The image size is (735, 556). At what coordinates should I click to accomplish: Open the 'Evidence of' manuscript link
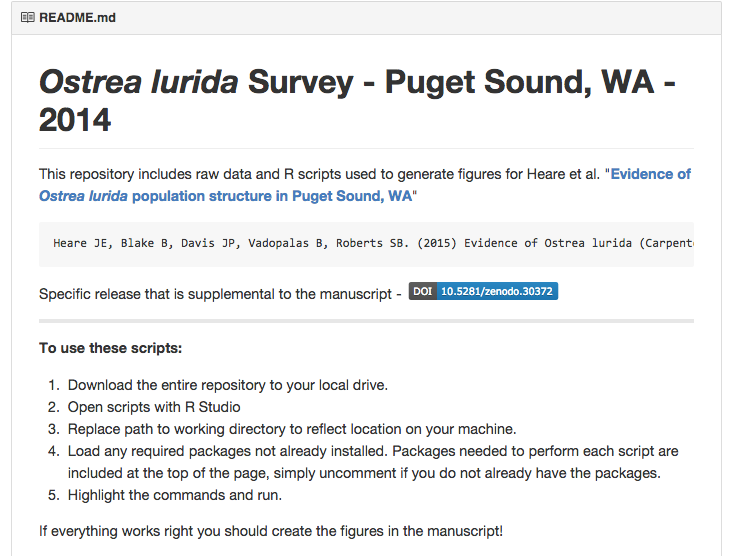point(651,174)
